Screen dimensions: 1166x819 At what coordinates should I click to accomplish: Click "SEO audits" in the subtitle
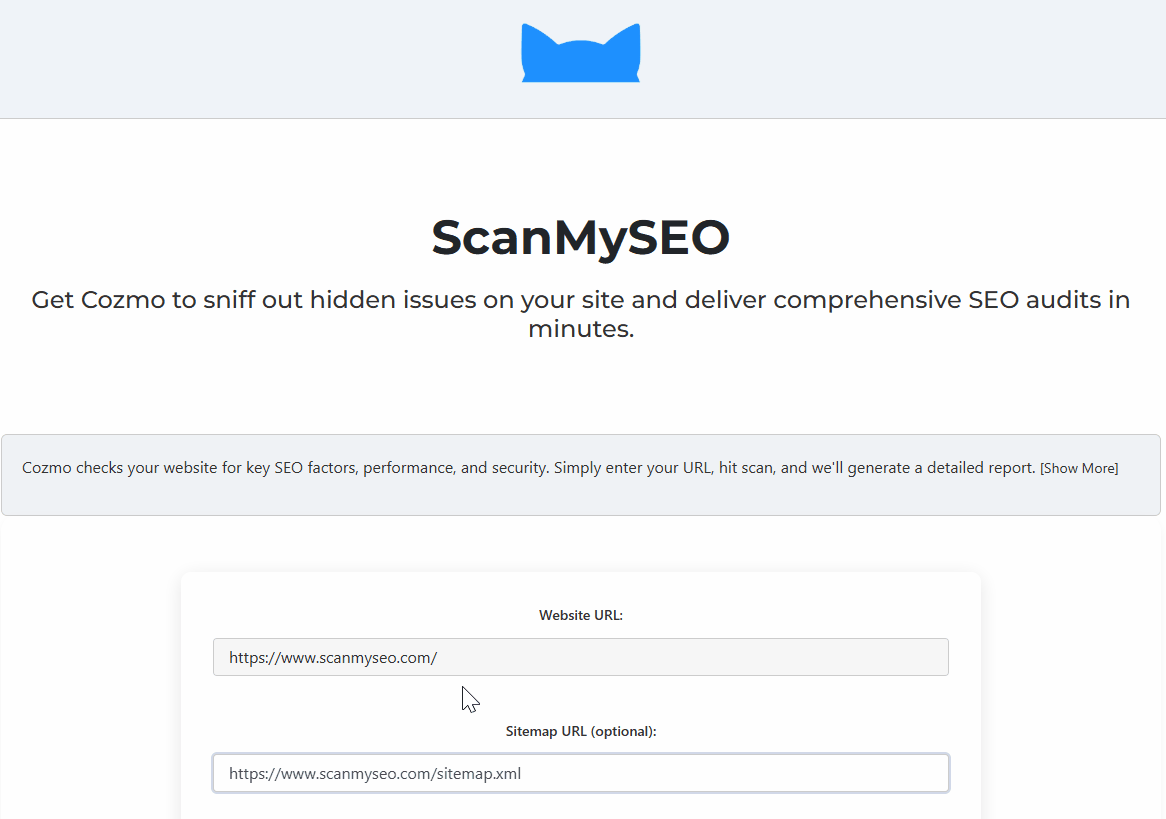click(1034, 300)
